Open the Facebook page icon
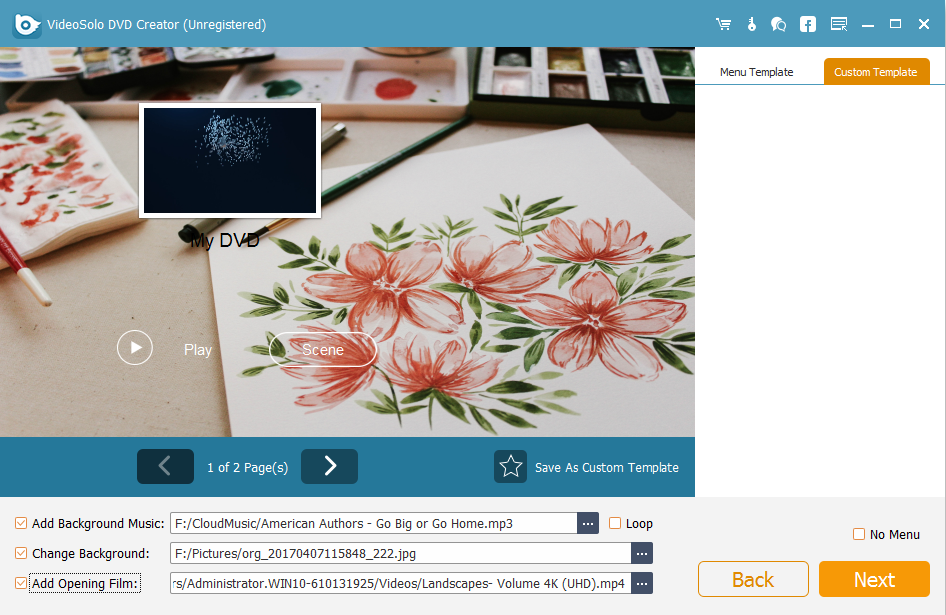Screen dimensions: 946x615 tap(808, 24)
